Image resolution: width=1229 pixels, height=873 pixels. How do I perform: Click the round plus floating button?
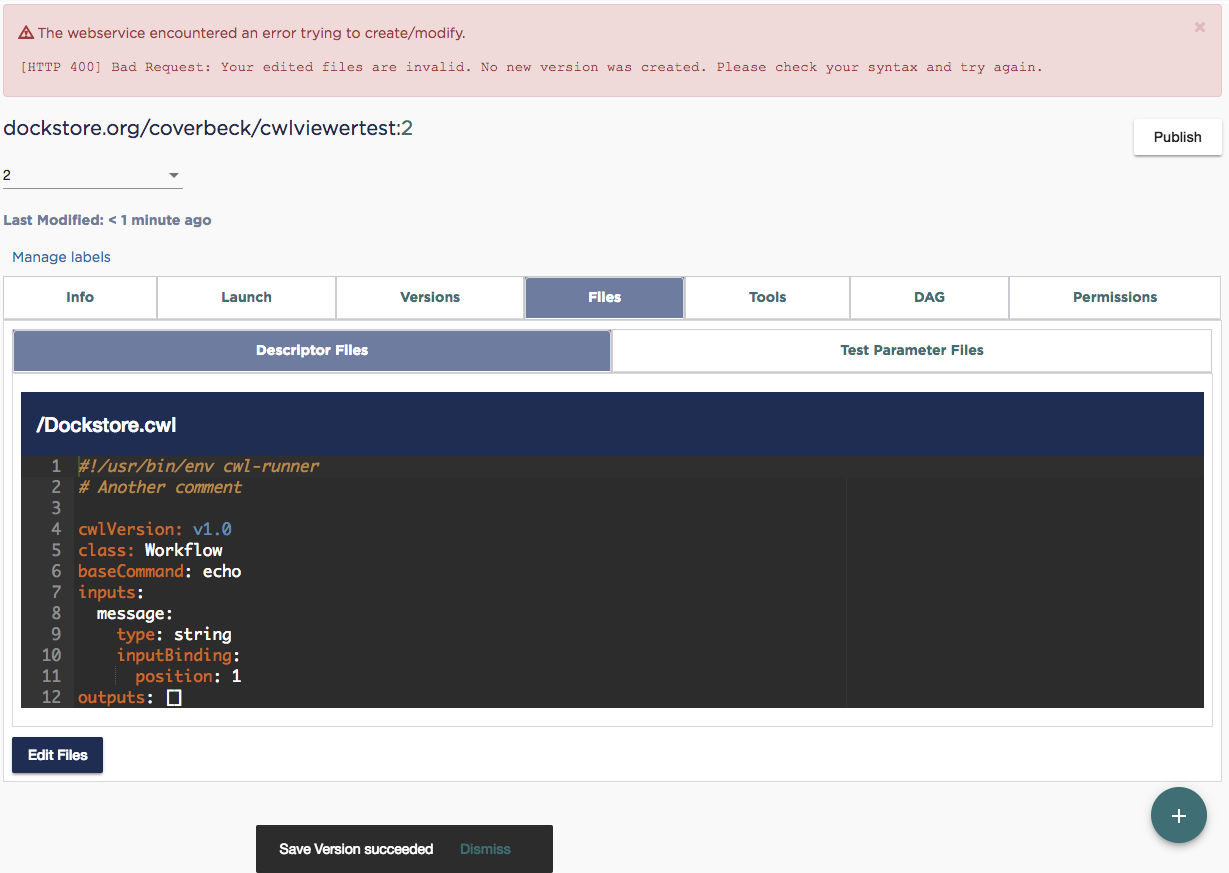(x=1179, y=816)
